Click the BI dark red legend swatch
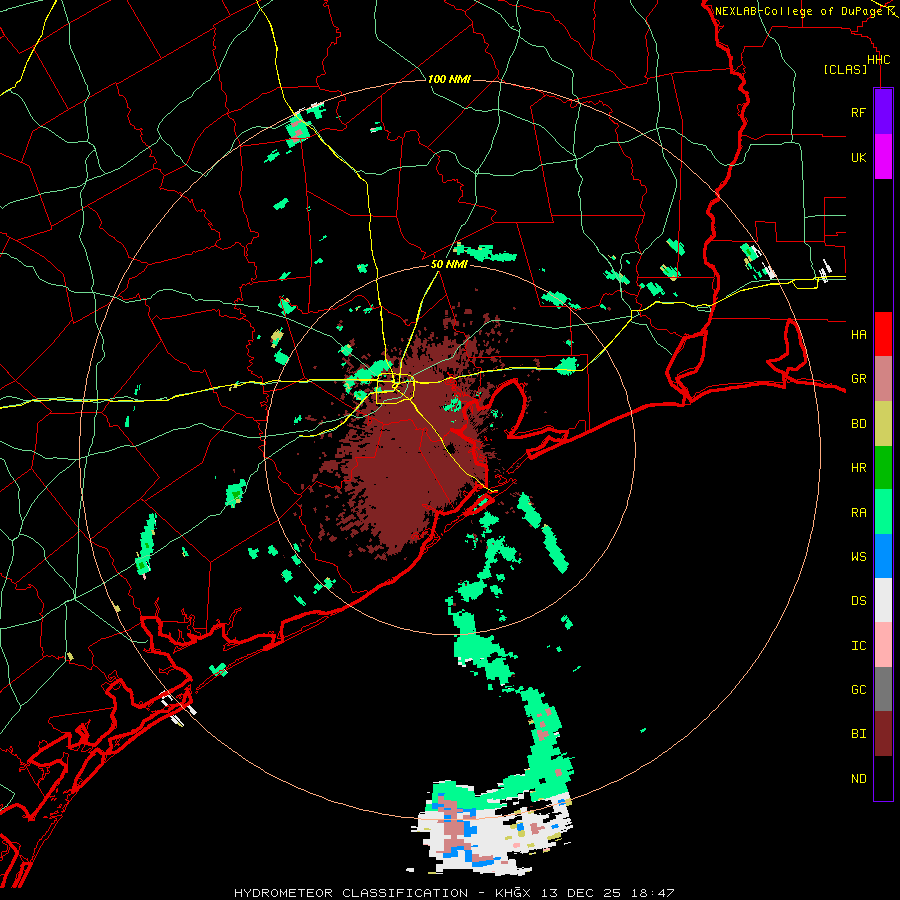The height and width of the screenshot is (900, 900). 883,734
